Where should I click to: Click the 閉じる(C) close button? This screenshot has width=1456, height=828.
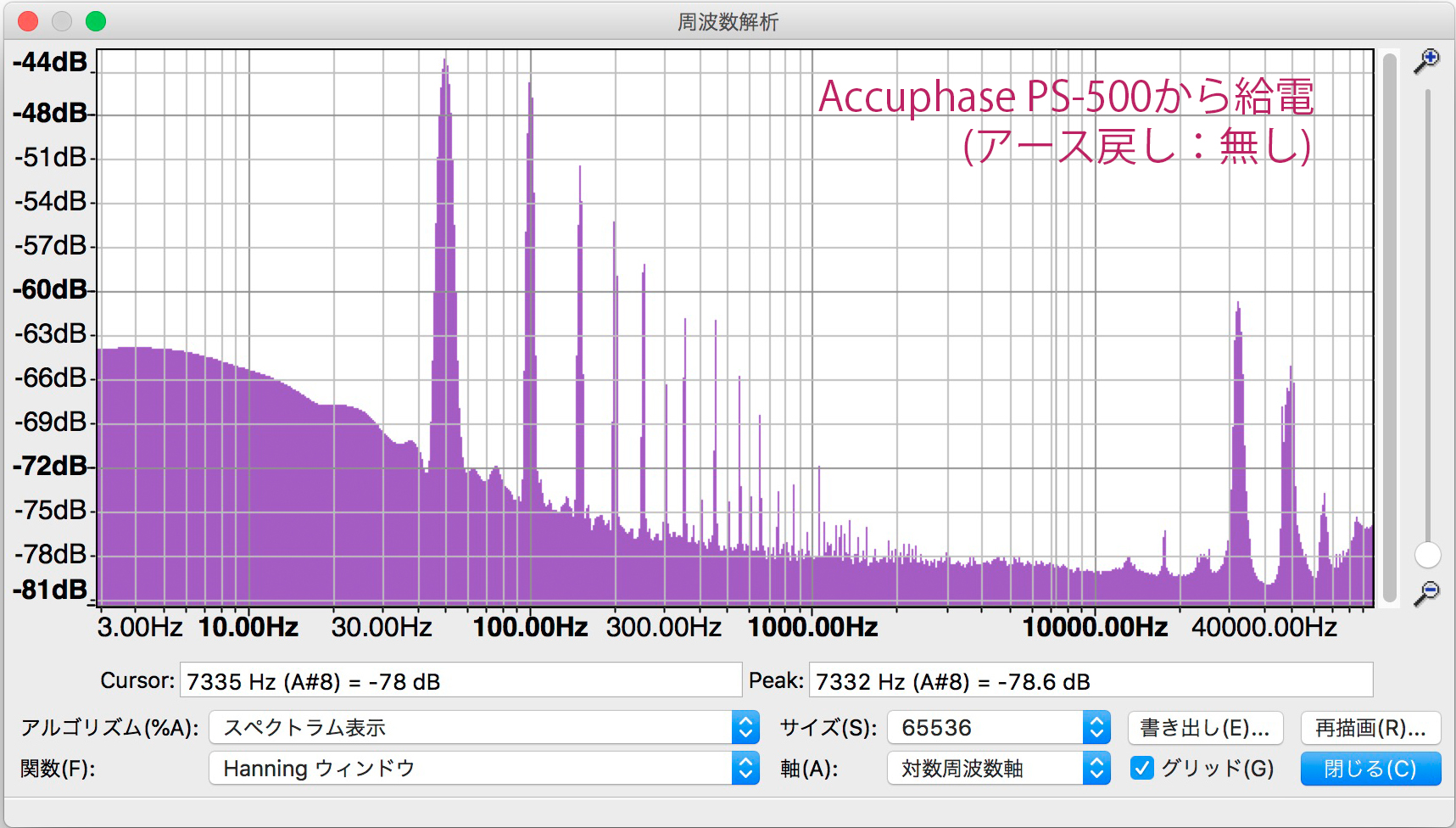(1370, 769)
